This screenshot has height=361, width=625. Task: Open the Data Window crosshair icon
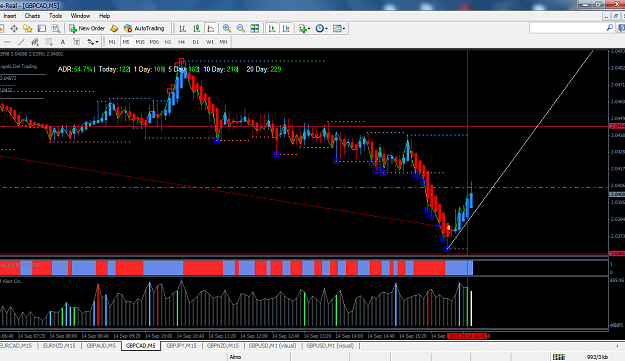(14, 28)
